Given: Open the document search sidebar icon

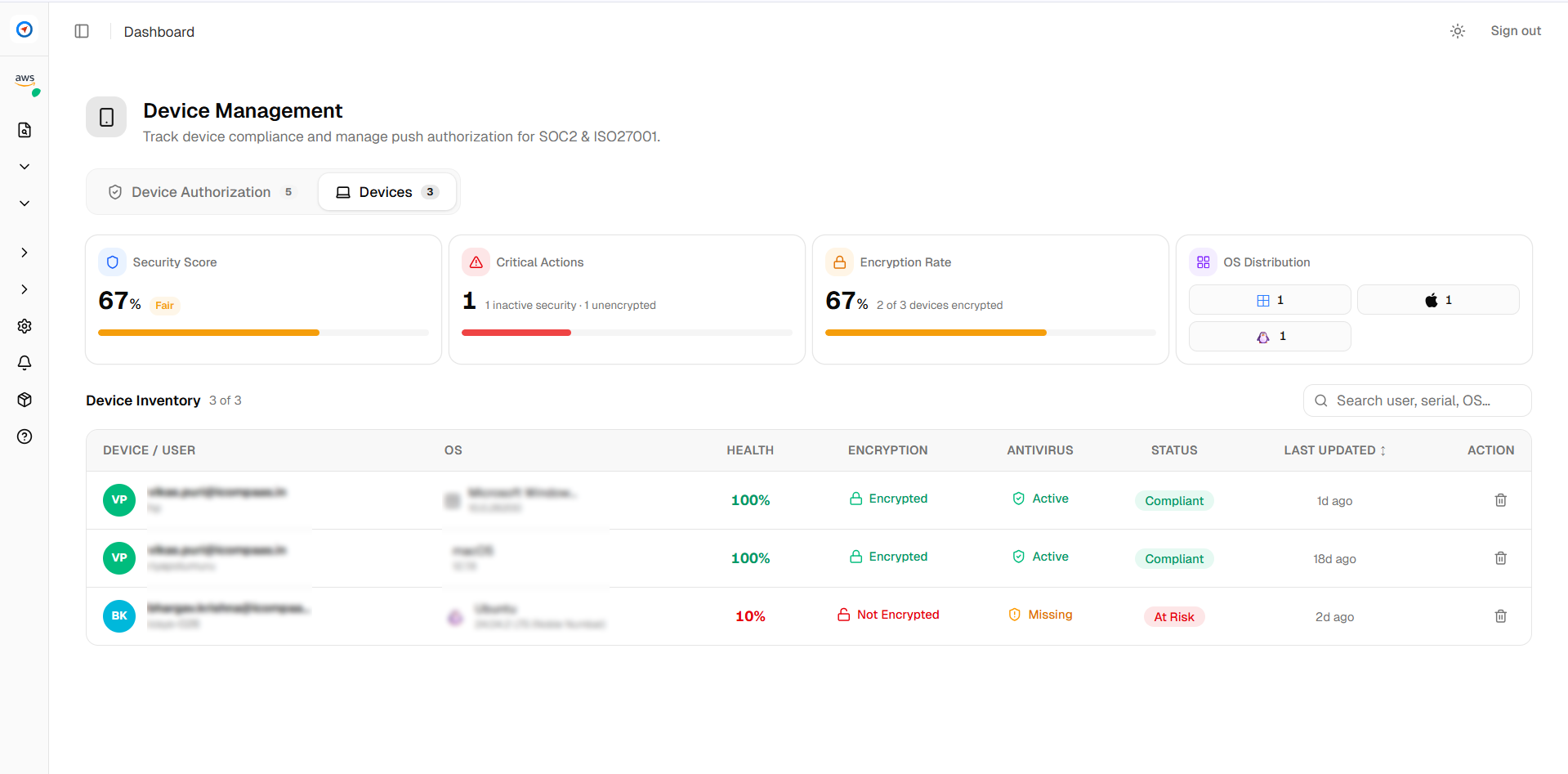Looking at the screenshot, I should coord(25,130).
